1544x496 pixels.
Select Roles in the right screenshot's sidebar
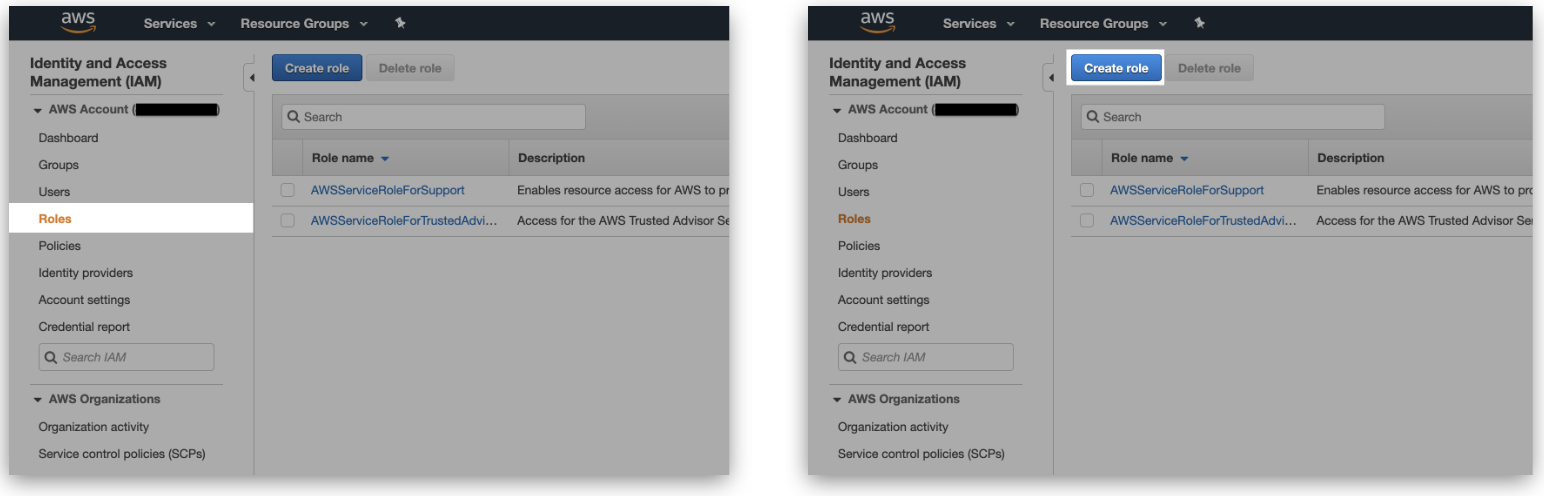[x=854, y=219]
